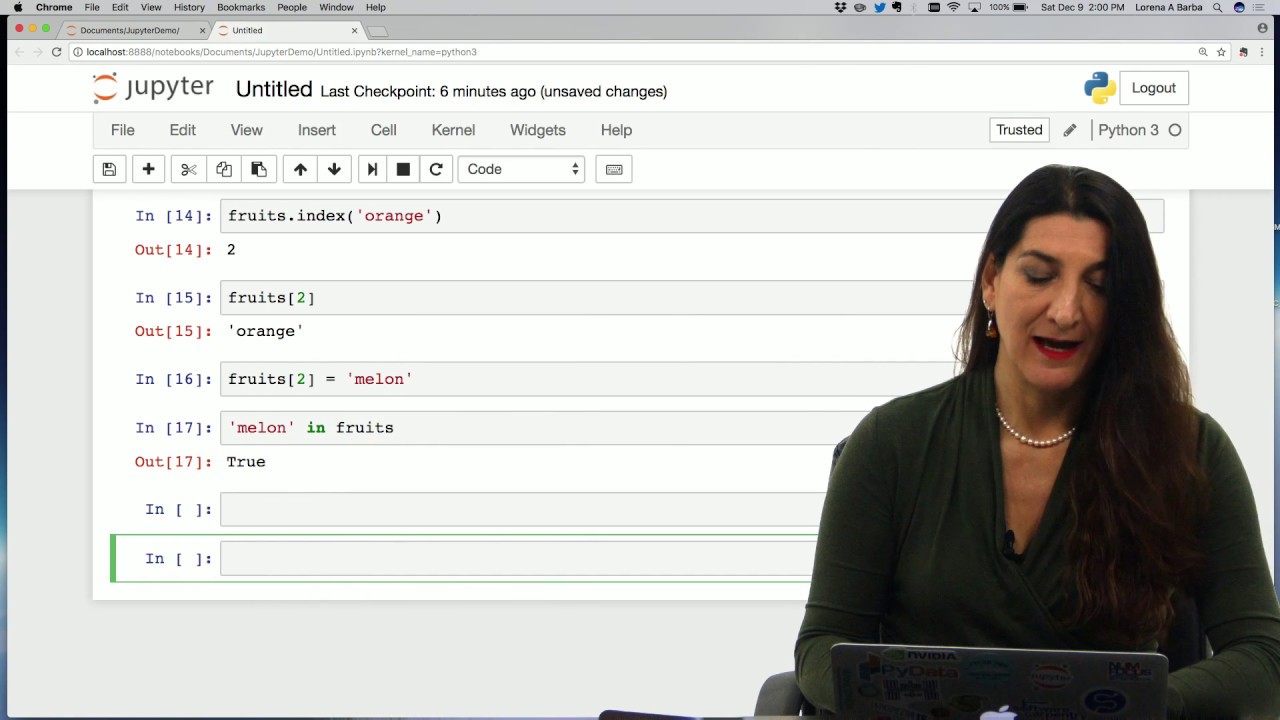Bookmark this page with the star icon

pyautogui.click(x=1221, y=52)
